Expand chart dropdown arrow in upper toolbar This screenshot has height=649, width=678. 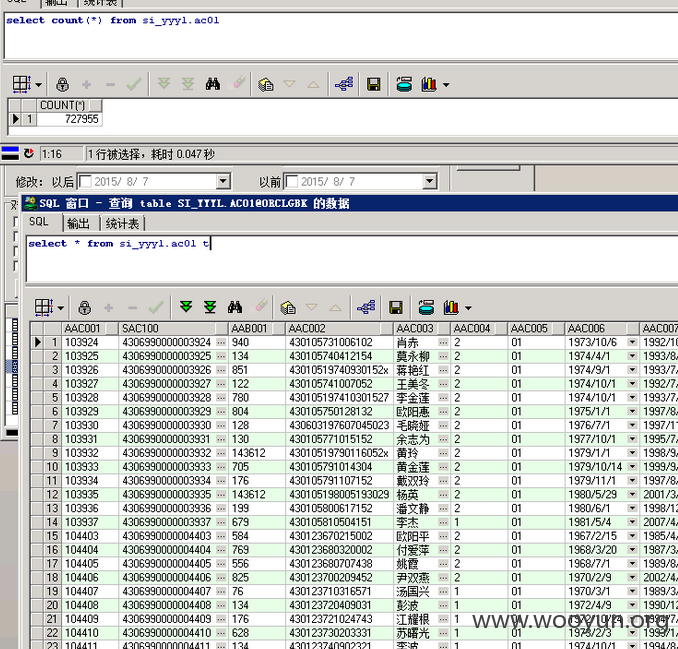[446, 85]
